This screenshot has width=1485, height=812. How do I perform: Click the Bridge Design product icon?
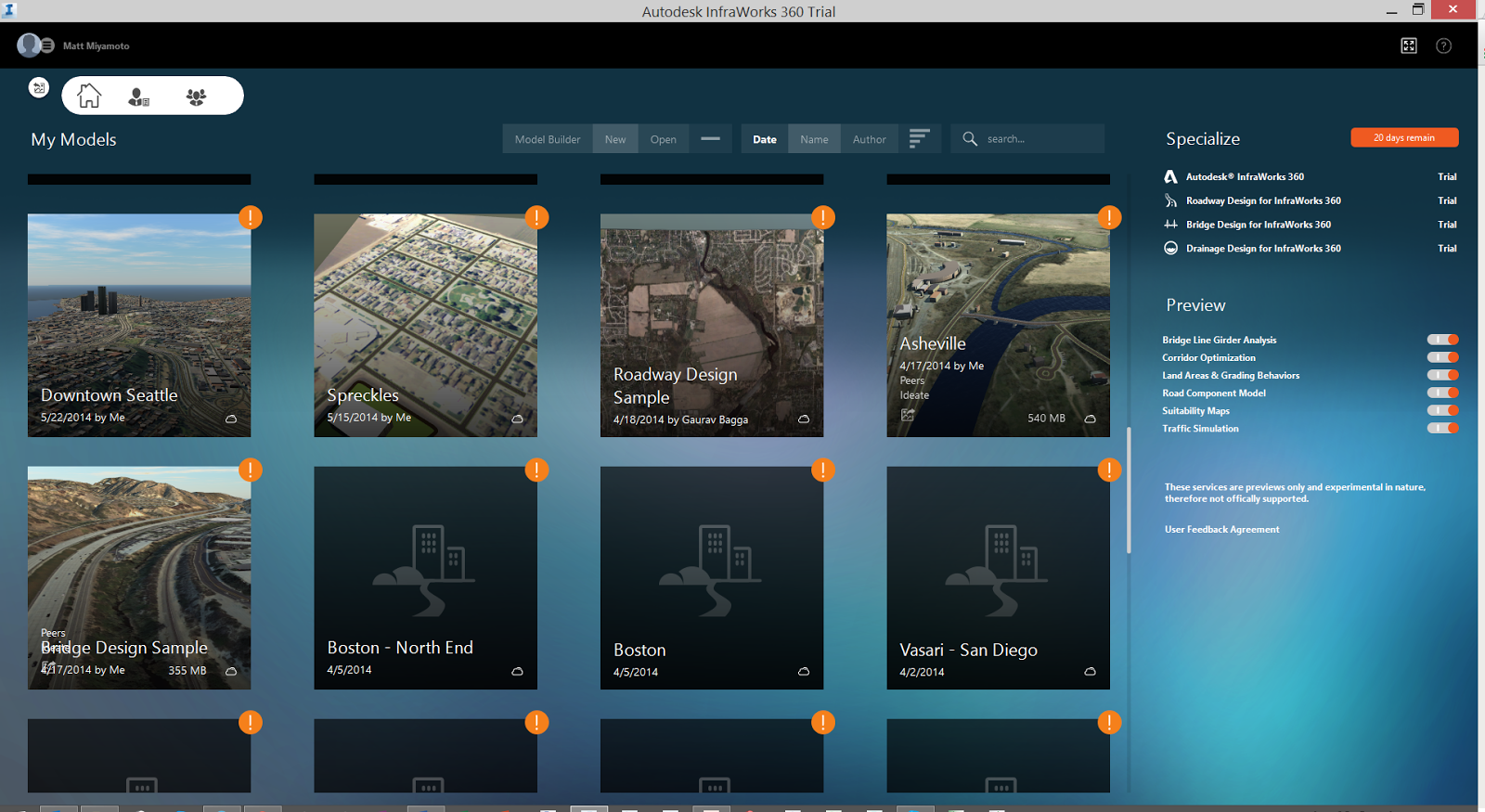pos(1170,225)
